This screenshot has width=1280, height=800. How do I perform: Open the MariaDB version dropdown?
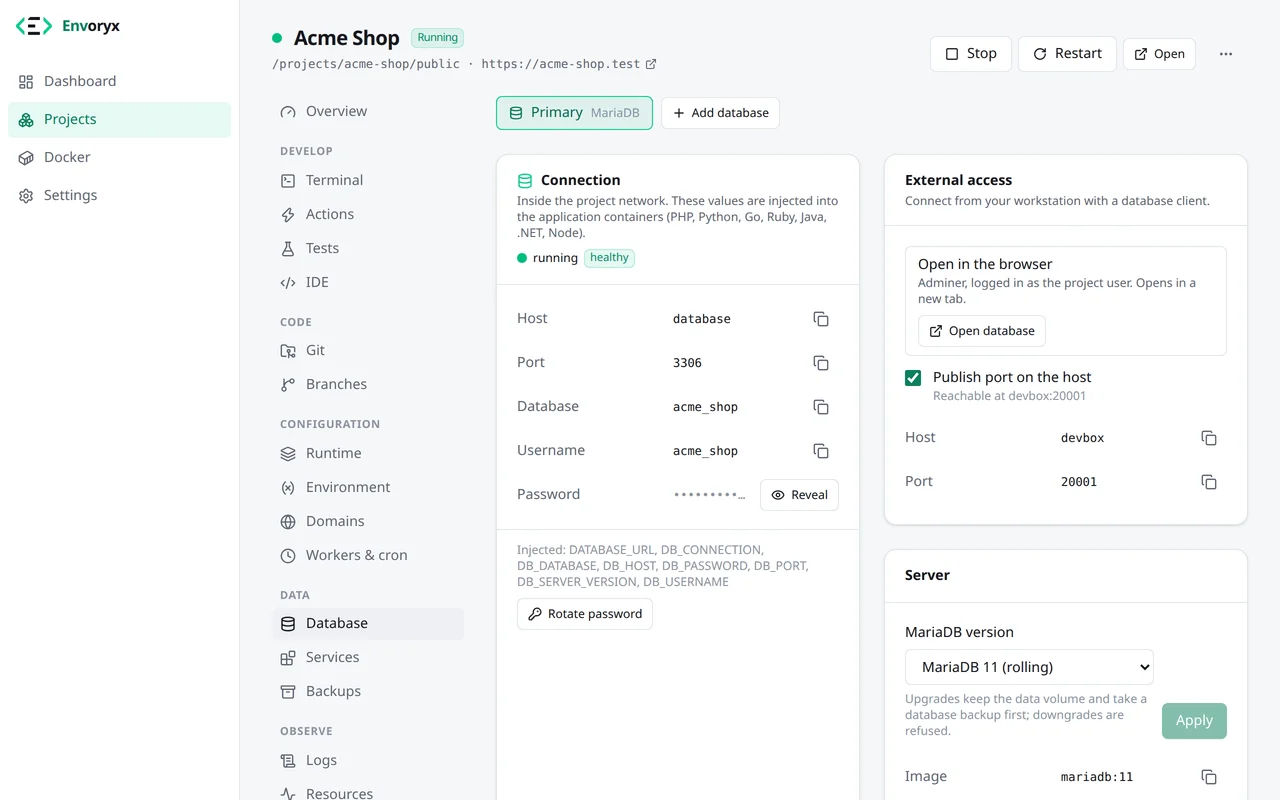pyautogui.click(x=1029, y=667)
